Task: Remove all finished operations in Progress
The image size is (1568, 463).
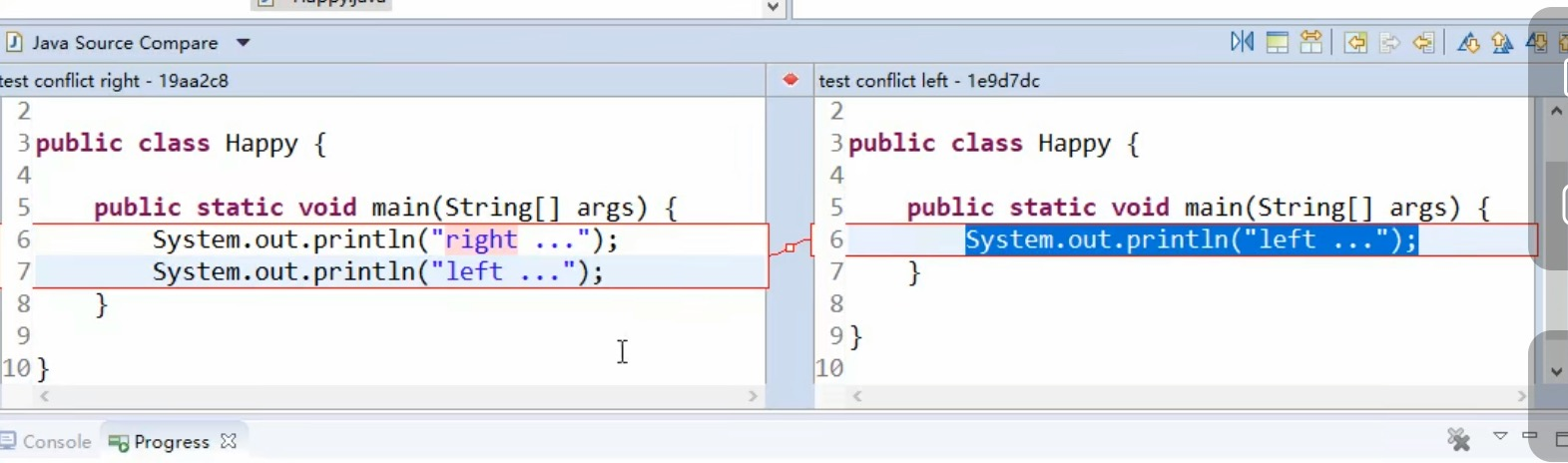Action: (x=1458, y=439)
